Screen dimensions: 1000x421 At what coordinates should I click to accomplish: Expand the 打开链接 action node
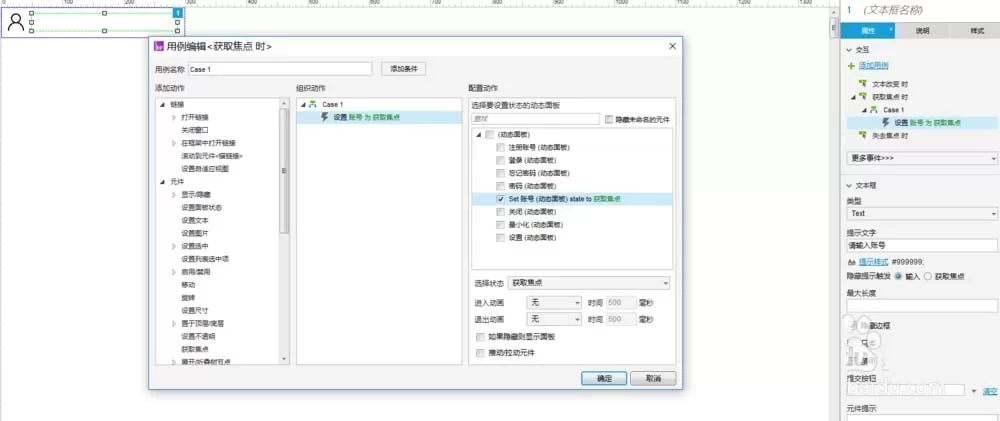tap(173, 117)
